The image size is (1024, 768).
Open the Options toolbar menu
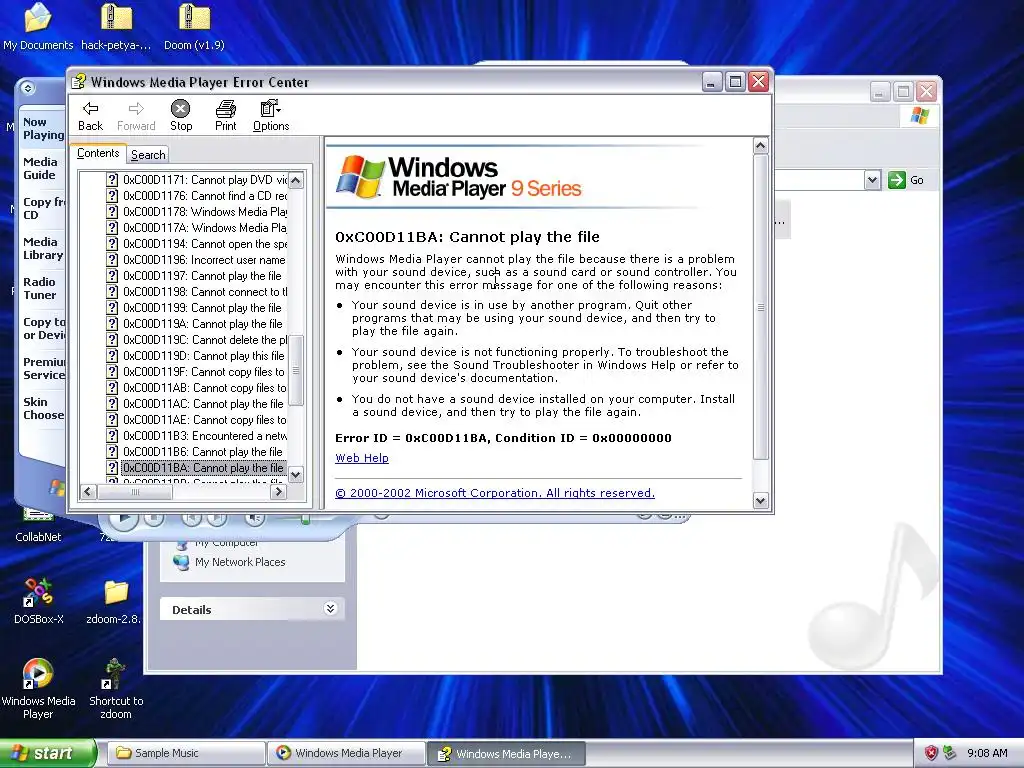270,116
